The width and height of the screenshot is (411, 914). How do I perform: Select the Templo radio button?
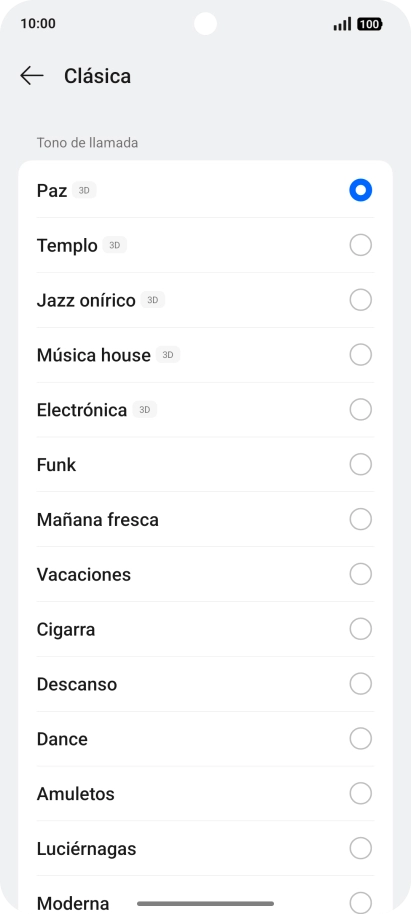click(x=360, y=245)
